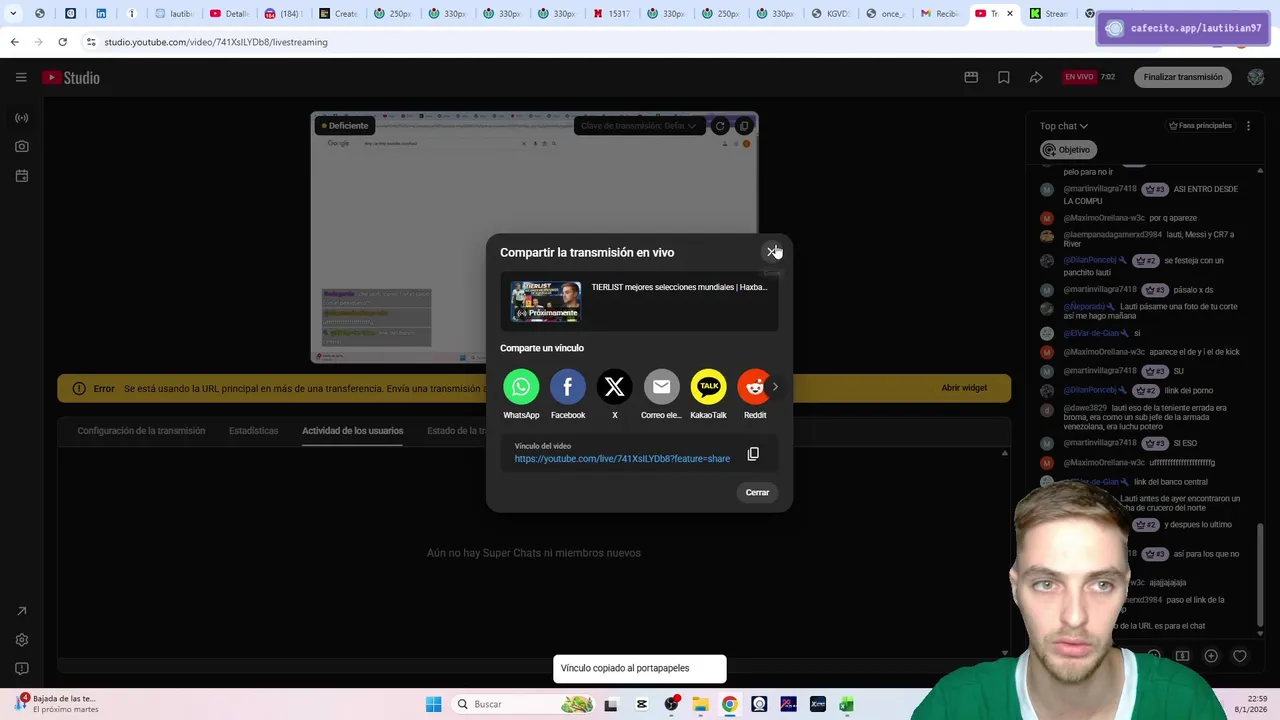Click the Deficiente stream health badge
This screenshot has height=720, width=1280.
pos(345,126)
